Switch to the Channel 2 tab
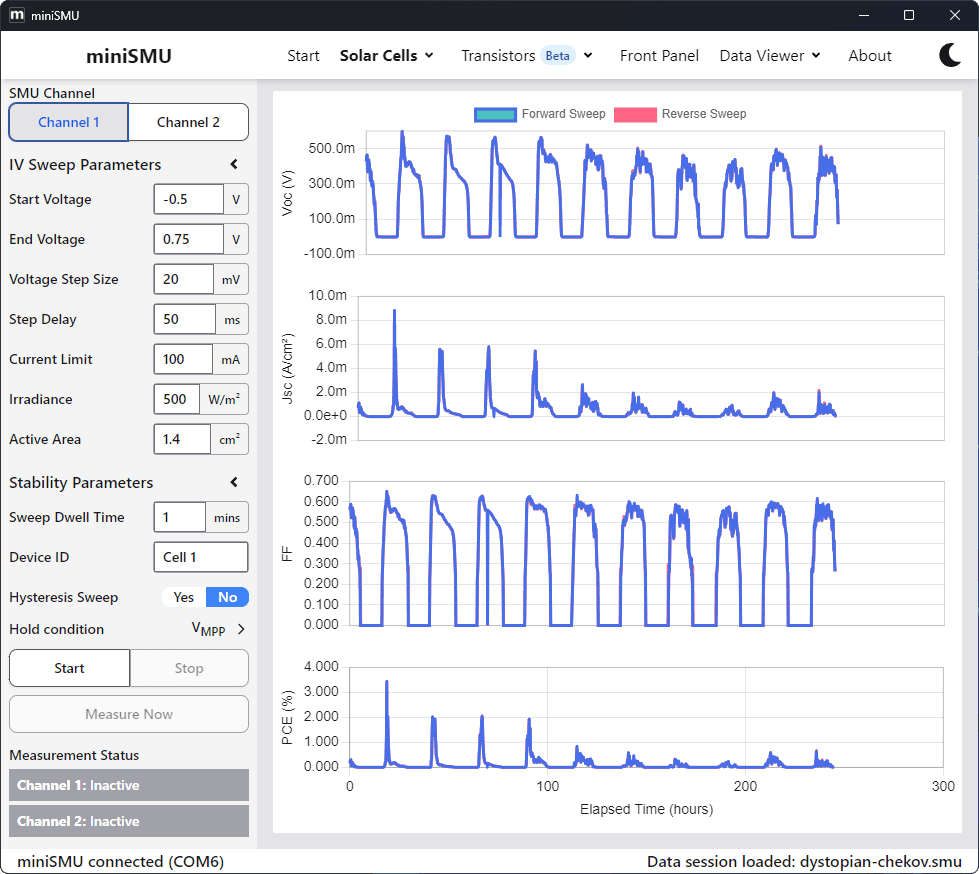Screen dimensions: 979x874 [x=188, y=121]
